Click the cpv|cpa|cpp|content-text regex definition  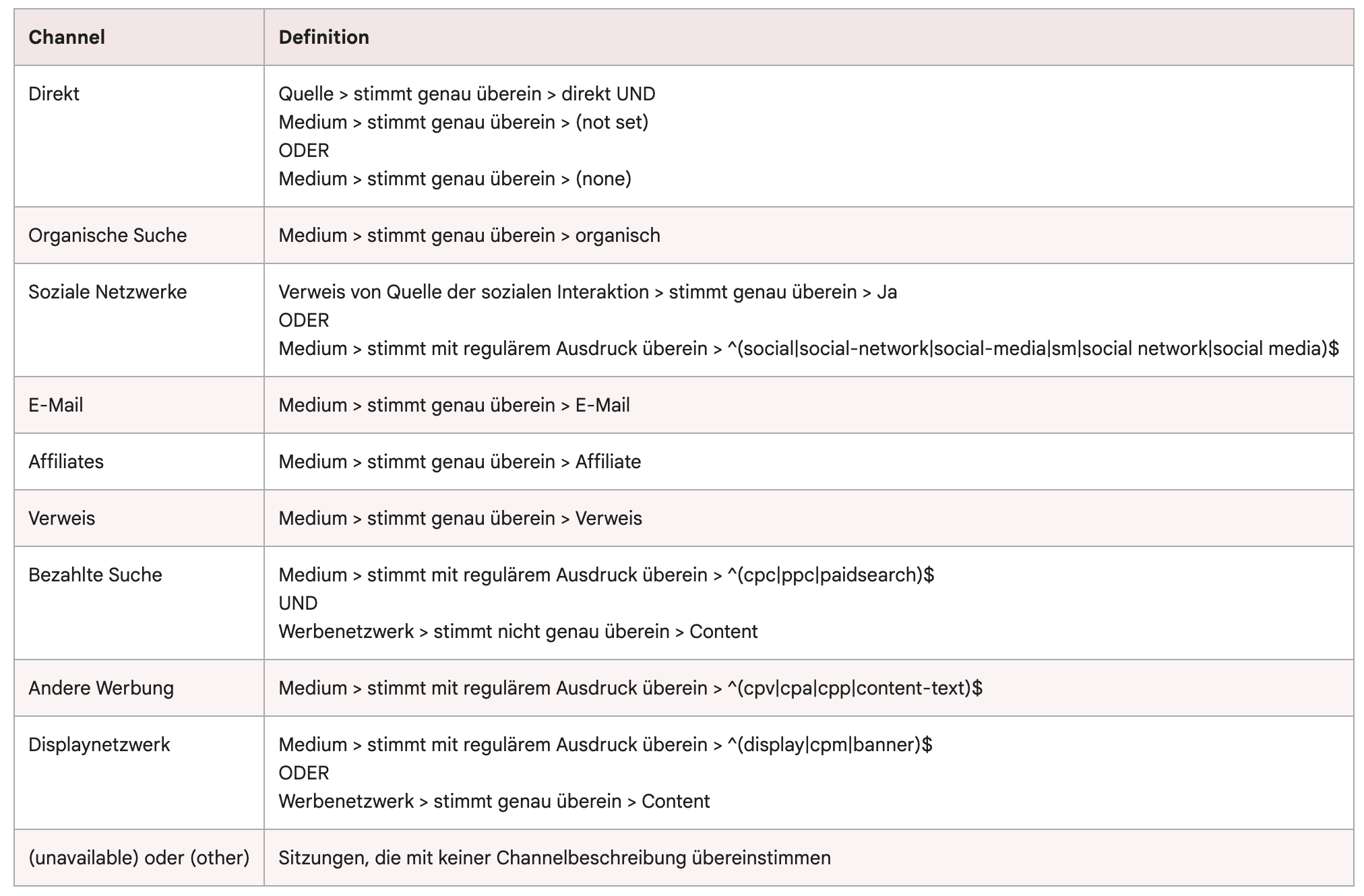(x=630, y=688)
